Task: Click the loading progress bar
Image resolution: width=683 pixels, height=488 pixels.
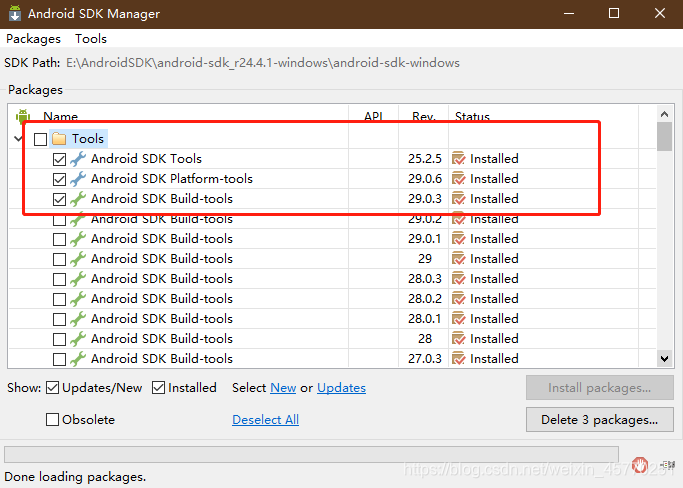Action: tap(311, 454)
